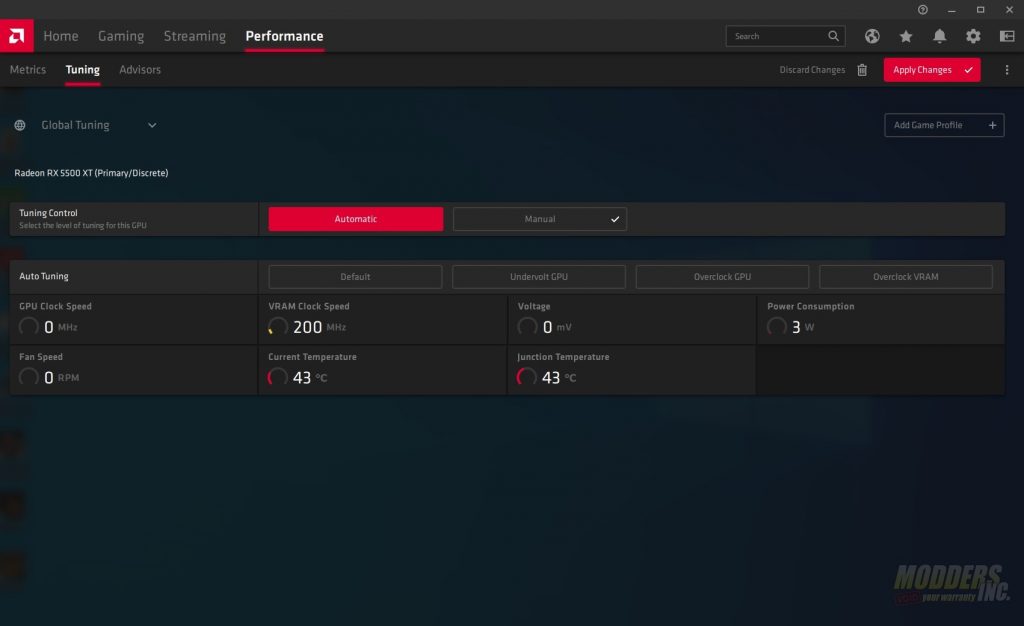Image resolution: width=1024 pixels, height=626 pixels.
Task: Click the VRAM Clock Speed gauge
Action: (278, 326)
